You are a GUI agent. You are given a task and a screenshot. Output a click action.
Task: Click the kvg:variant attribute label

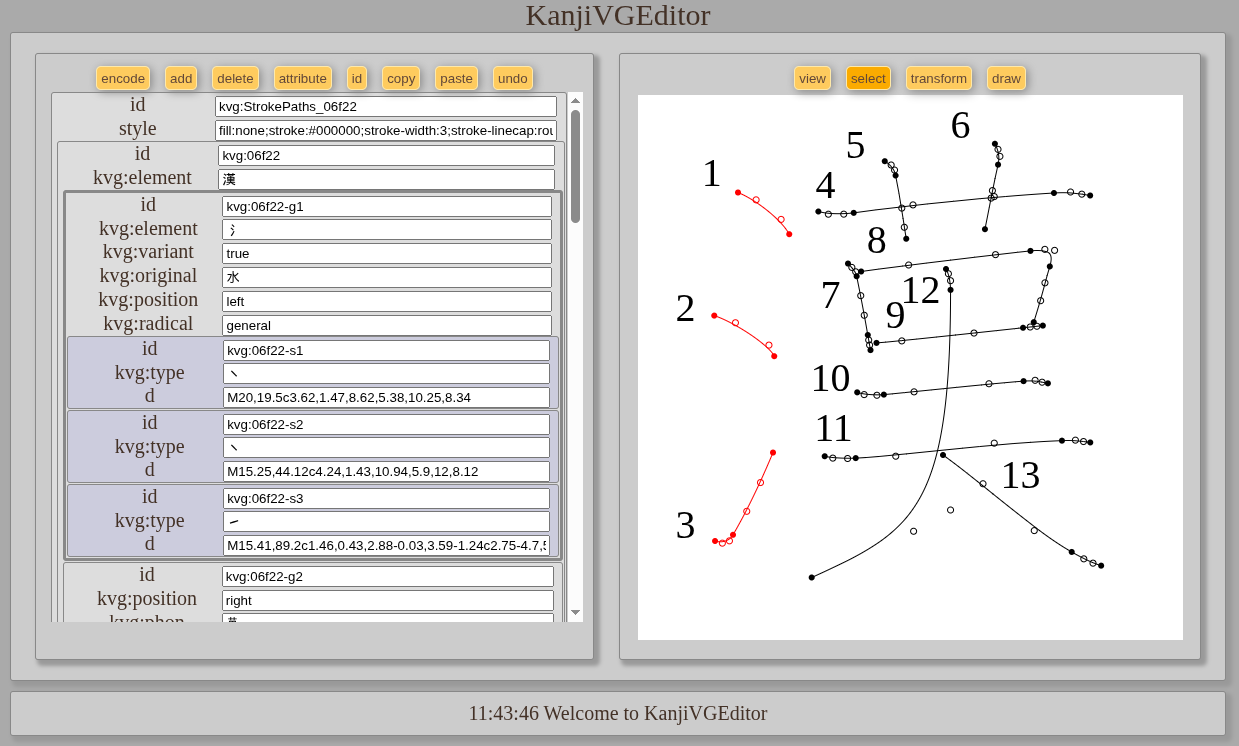coord(148,252)
